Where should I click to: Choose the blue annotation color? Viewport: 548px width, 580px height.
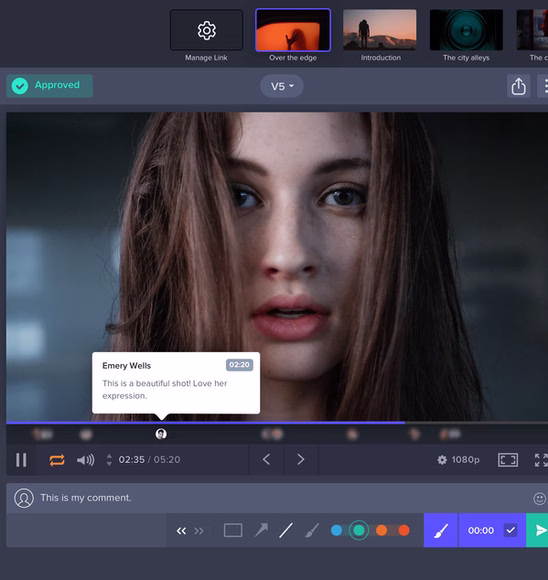click(x=336, y=530)
